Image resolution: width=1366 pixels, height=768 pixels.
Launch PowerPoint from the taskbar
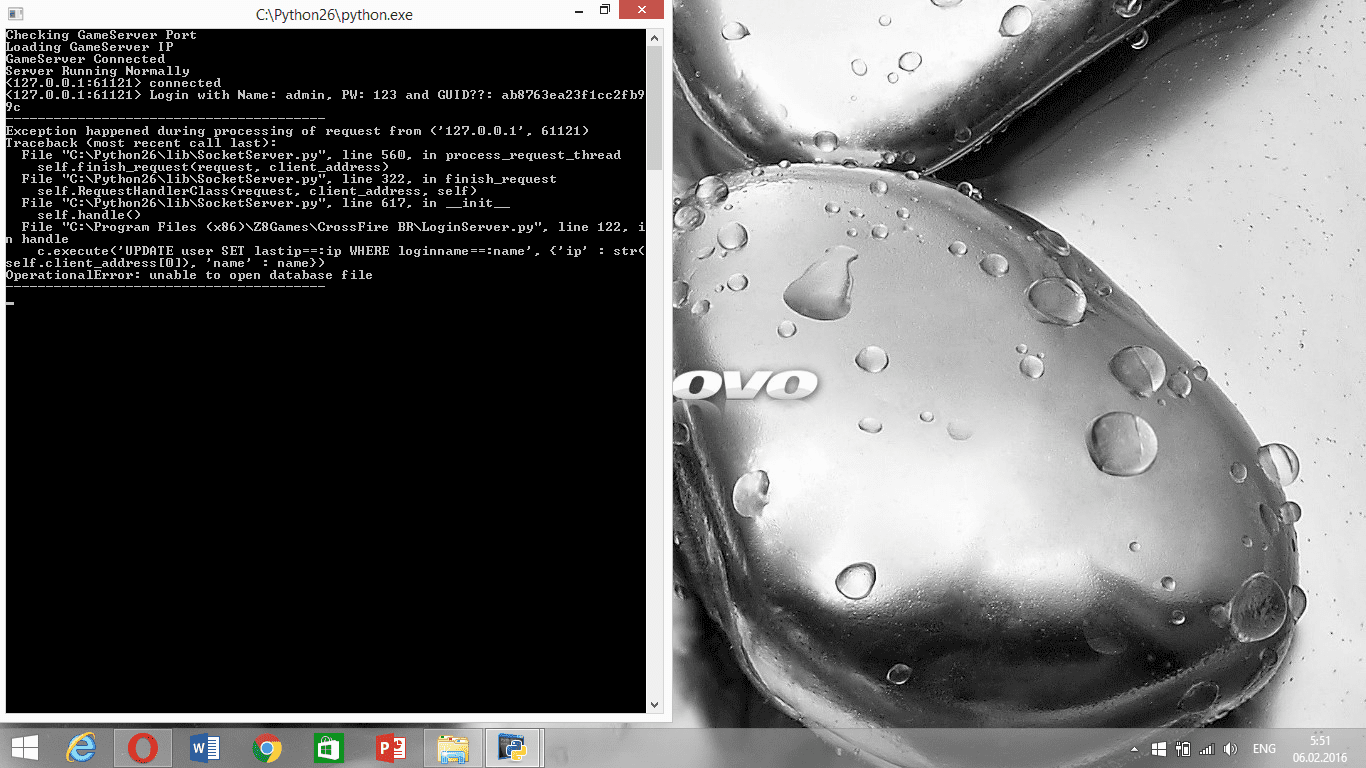click(x=390, y=748)
